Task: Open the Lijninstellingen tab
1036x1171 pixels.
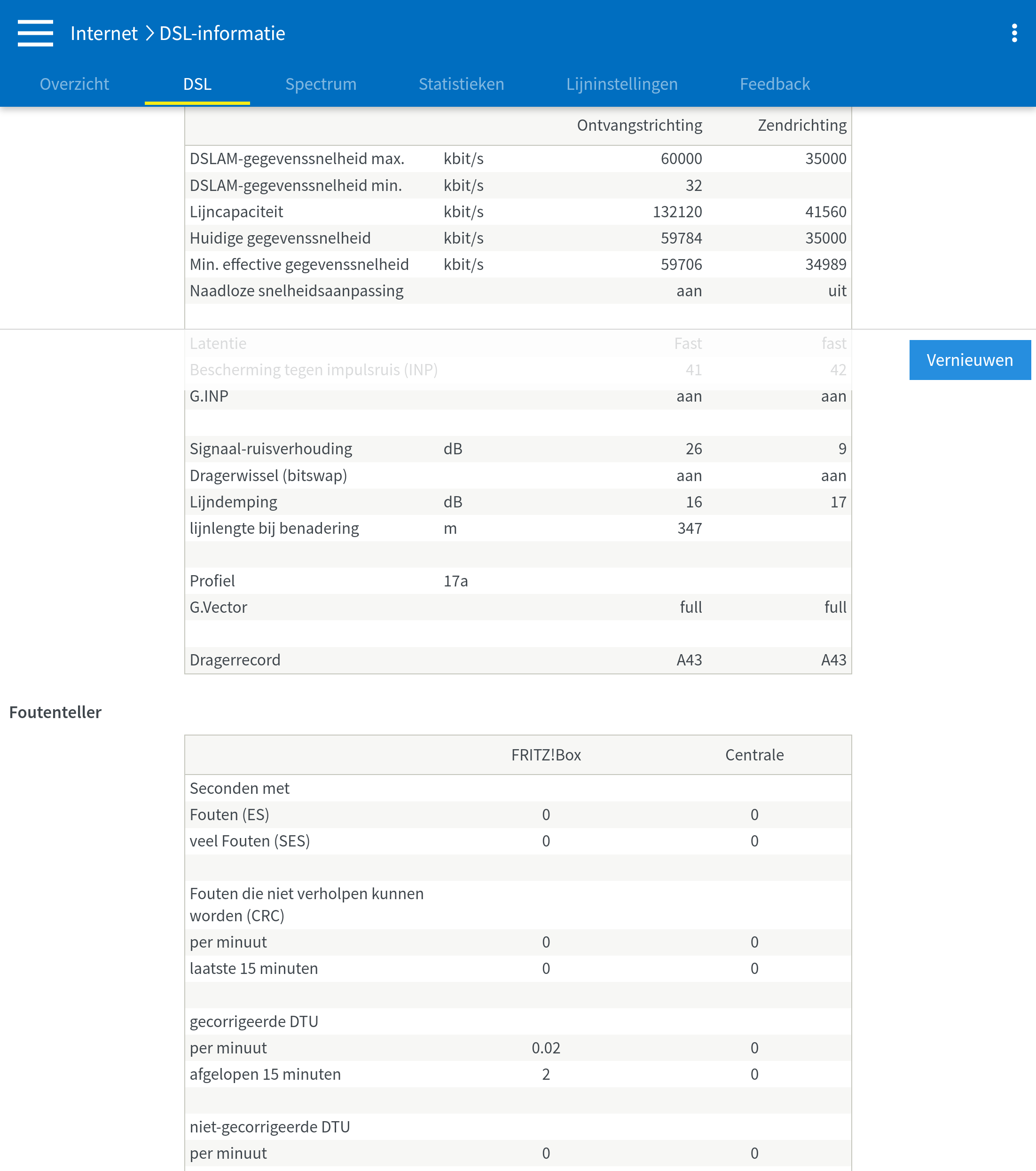Action: click(x=621, y=84)
